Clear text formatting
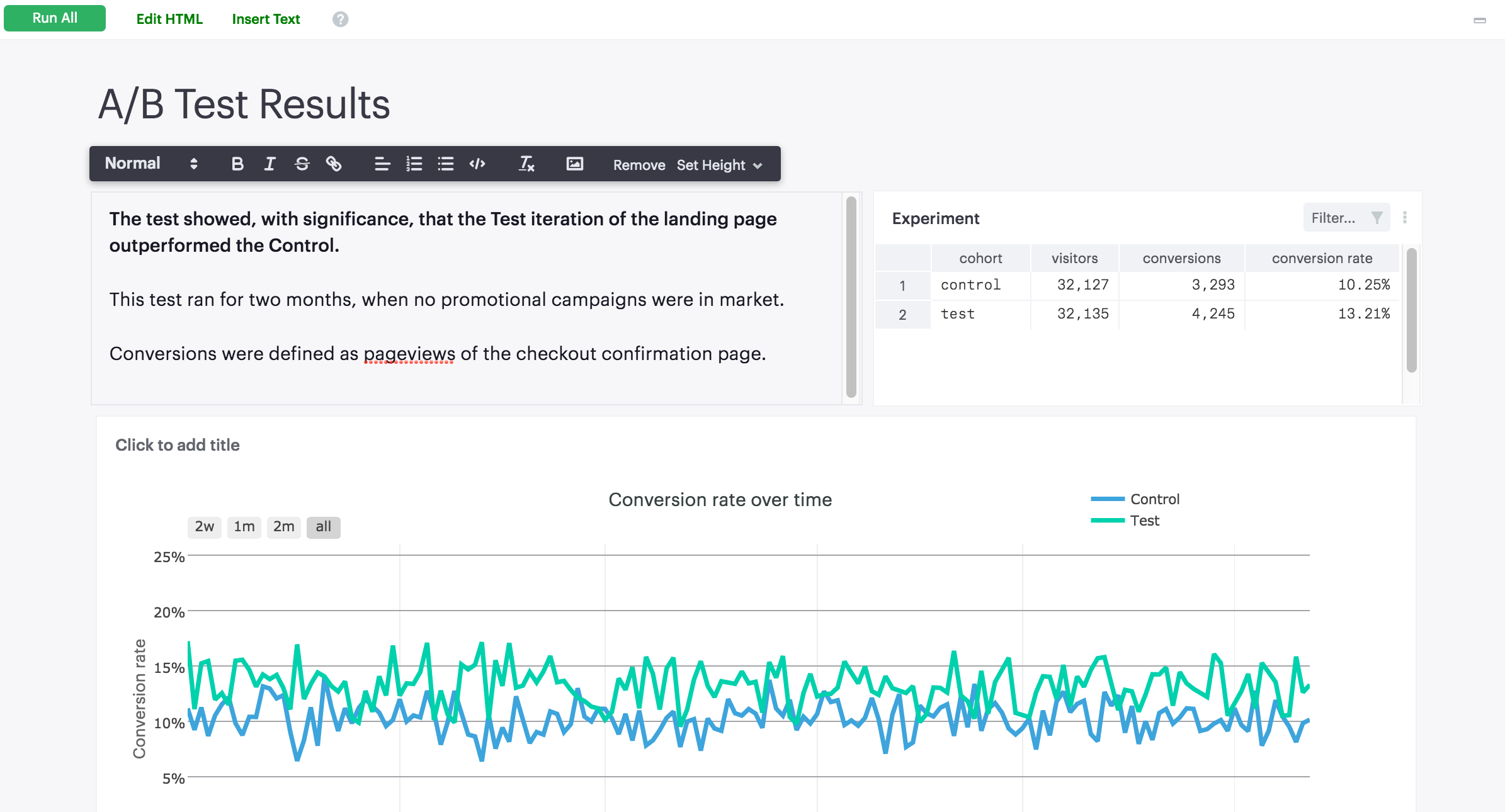 pyautogui.click(x=526, y=164)
